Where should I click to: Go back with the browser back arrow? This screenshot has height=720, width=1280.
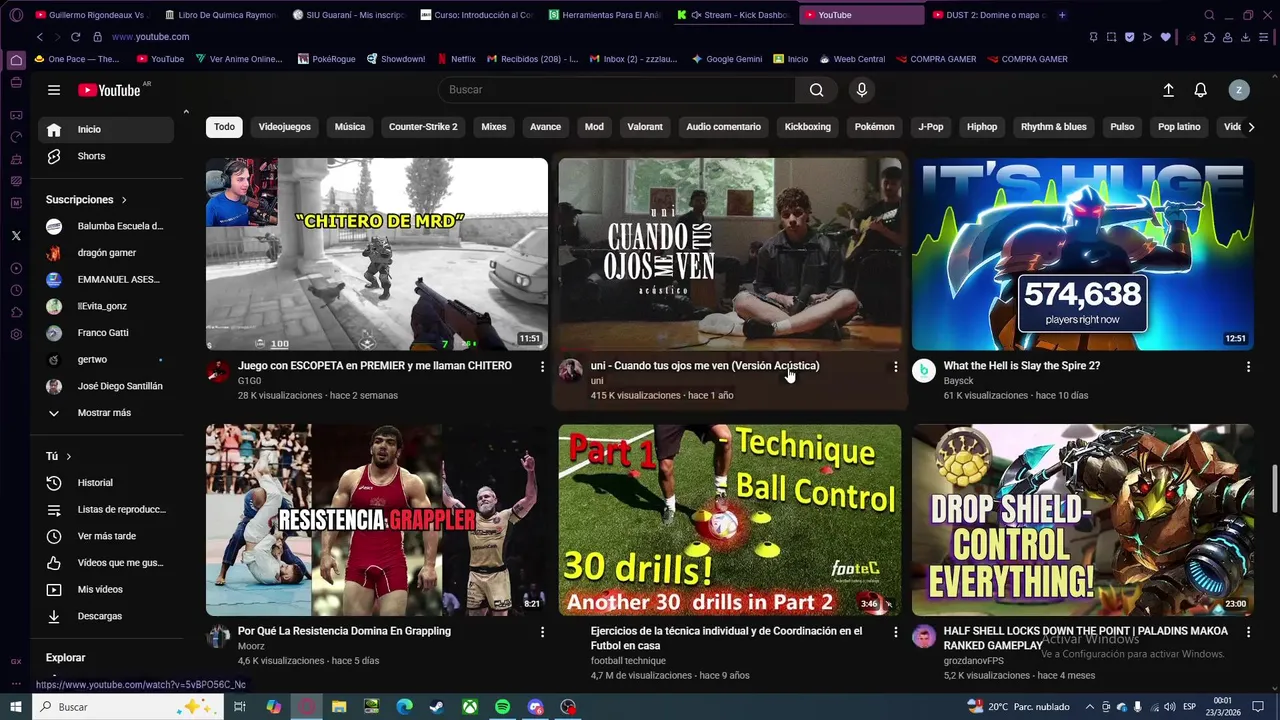[39, 37]
